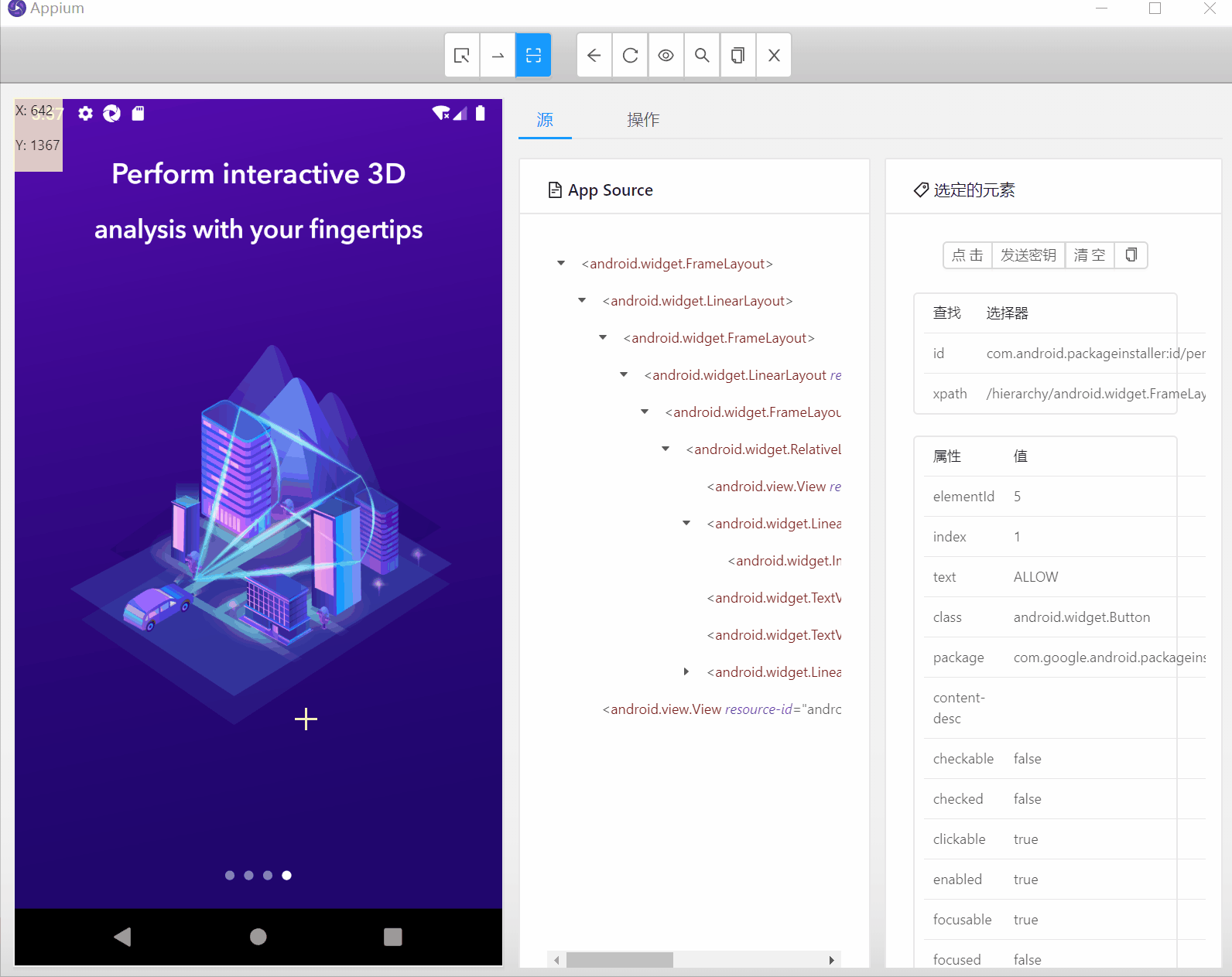Collapse the first android.widget.LinearLayout node
The width and height of the screenshot is (1232, 977).
(x=582, y=301)
